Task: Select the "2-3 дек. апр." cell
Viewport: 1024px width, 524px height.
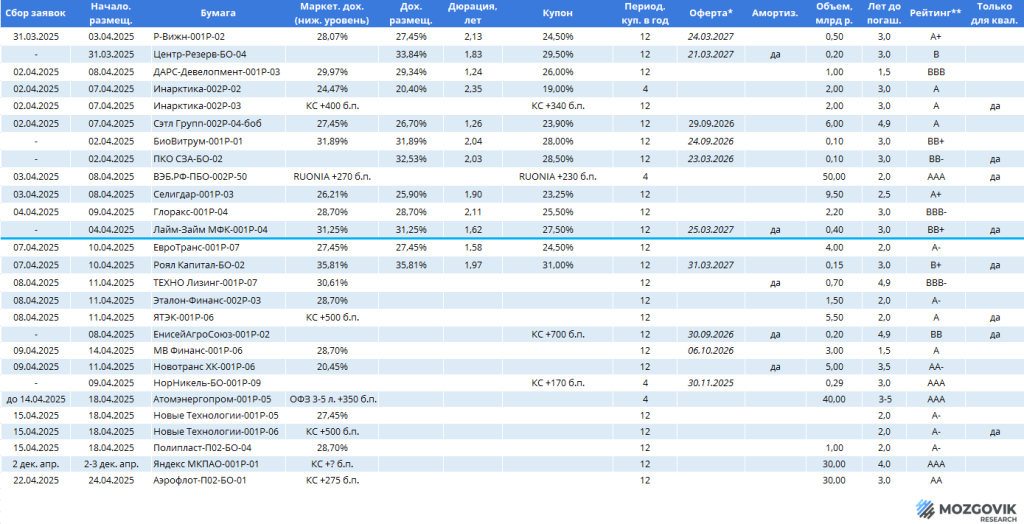Action: coord(111,465)
